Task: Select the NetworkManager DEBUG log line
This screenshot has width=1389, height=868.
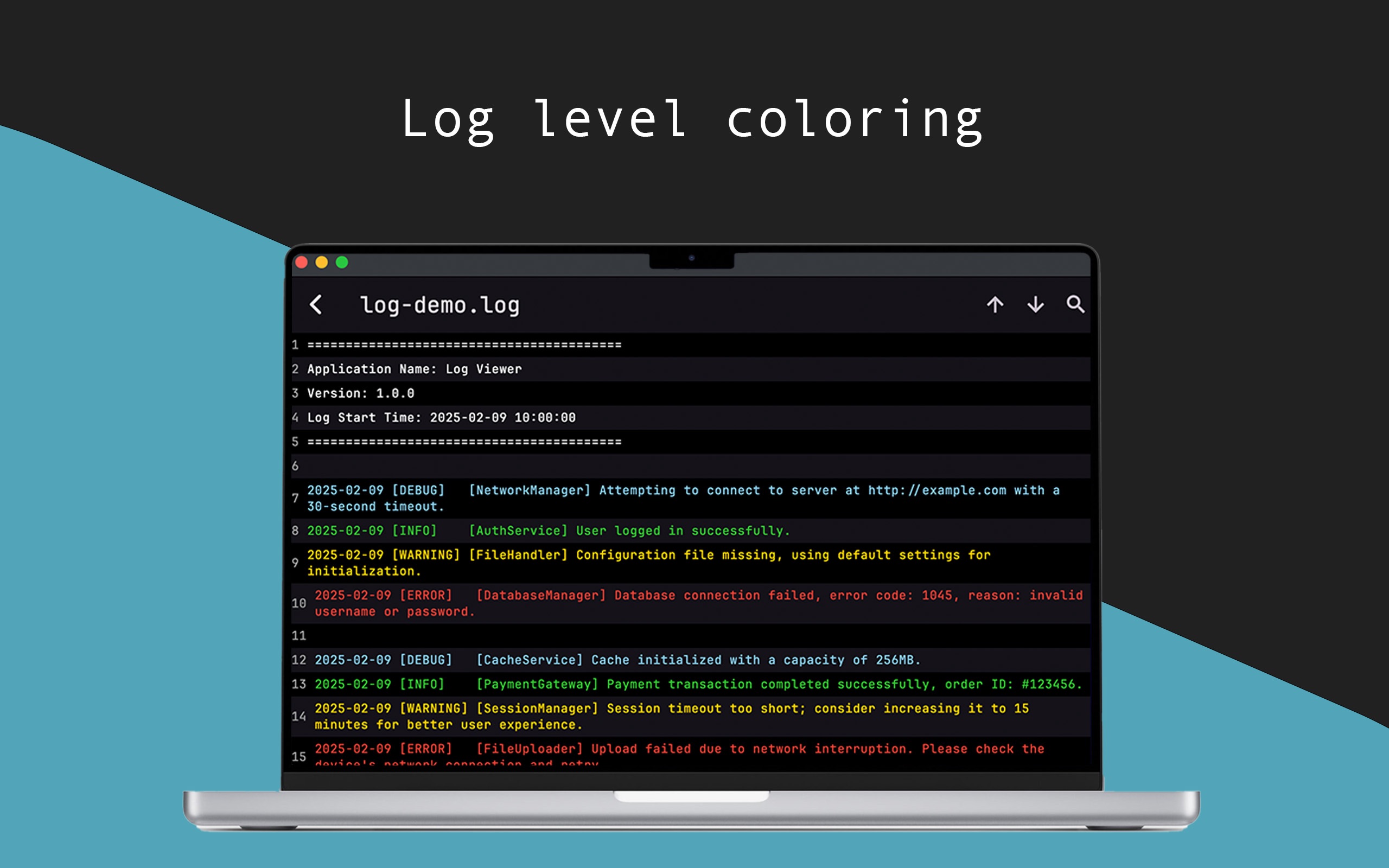Action: (x=691, y=499)
